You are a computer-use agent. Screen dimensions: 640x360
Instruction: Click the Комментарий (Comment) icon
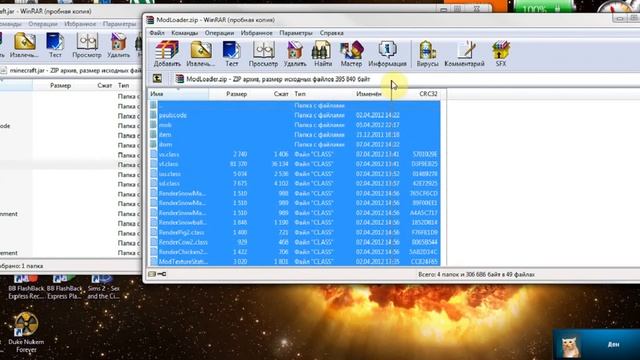tap(464, 53)
